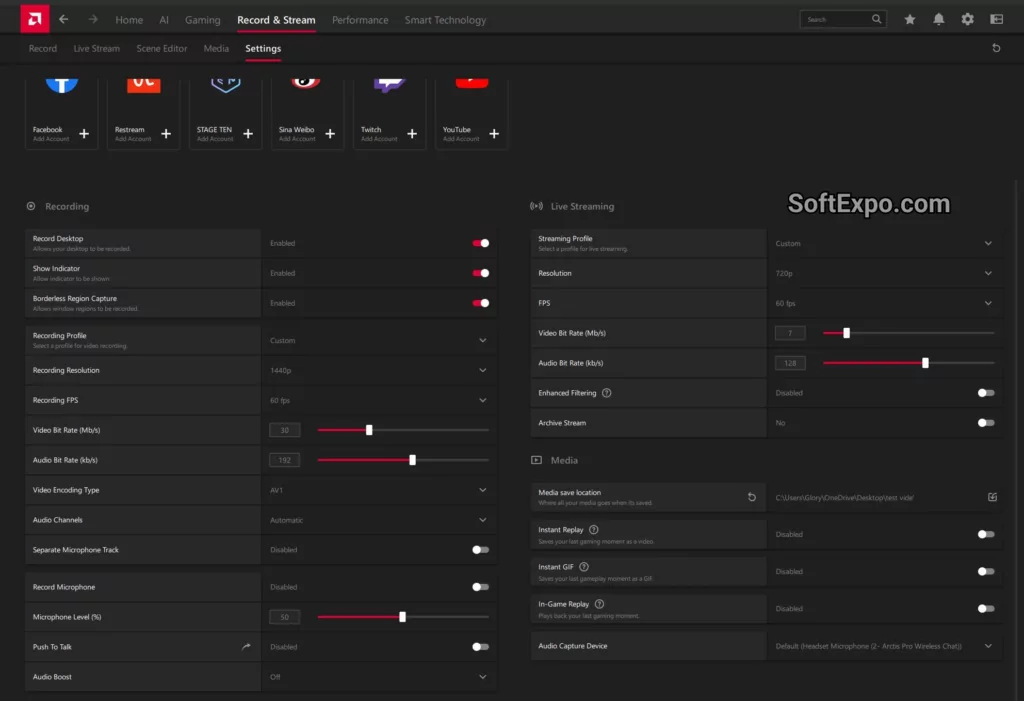The width and height of the screenshot is (1024, 701).
Task: Expand the Video Encoding Type dropdown
Action: 483,489
